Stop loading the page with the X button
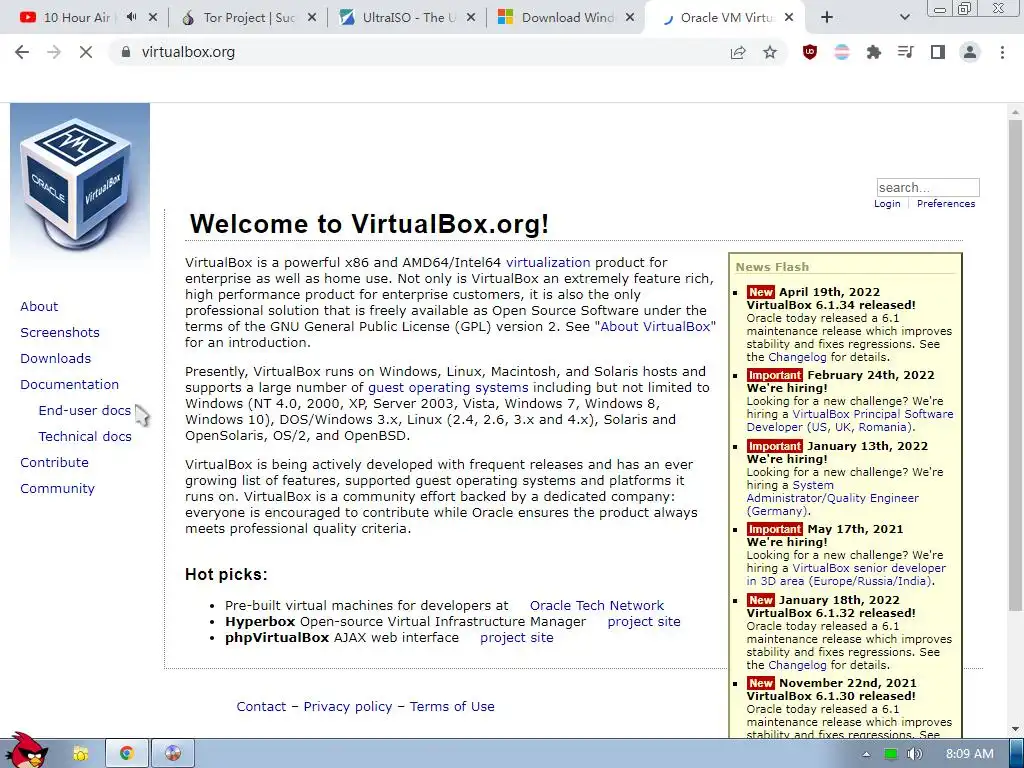Screen dimensions: 1024x768 click(86, 52)
